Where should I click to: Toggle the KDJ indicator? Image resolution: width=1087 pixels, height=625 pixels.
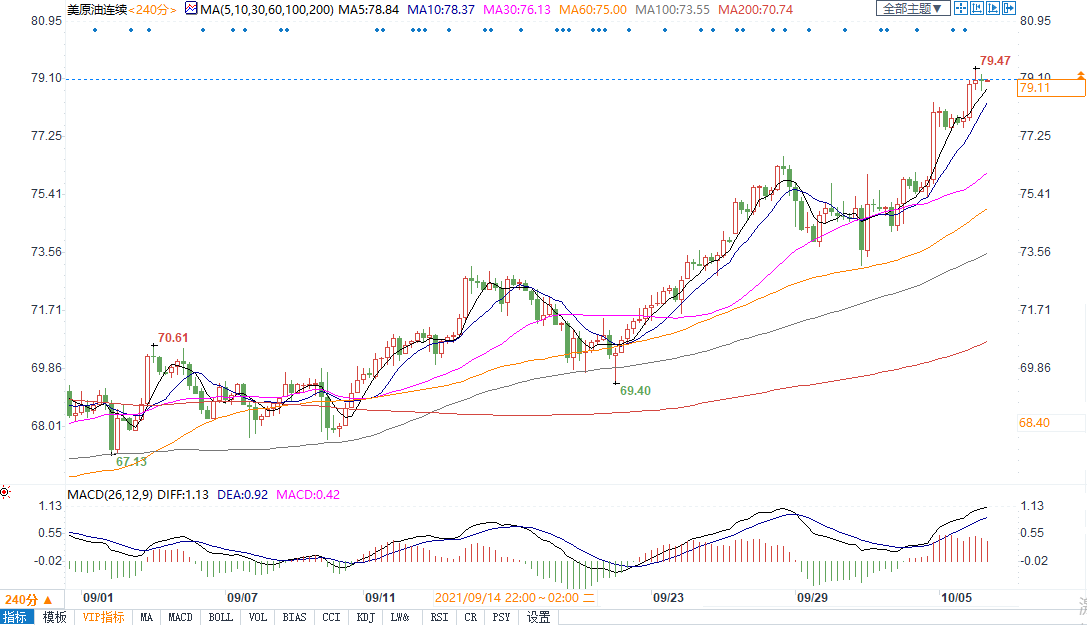(364, 617)
